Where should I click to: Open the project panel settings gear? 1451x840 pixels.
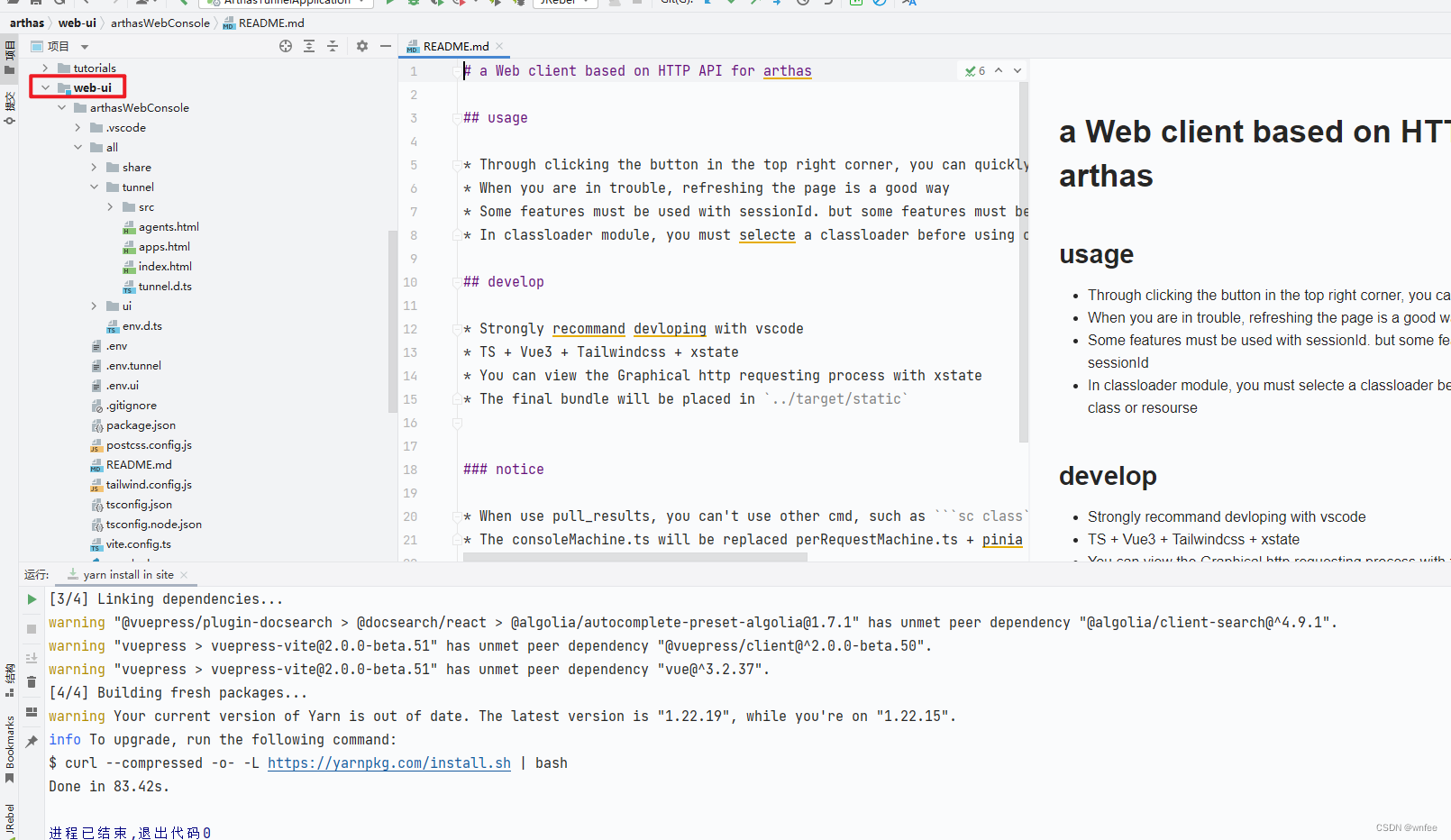[x=361, y=46]
